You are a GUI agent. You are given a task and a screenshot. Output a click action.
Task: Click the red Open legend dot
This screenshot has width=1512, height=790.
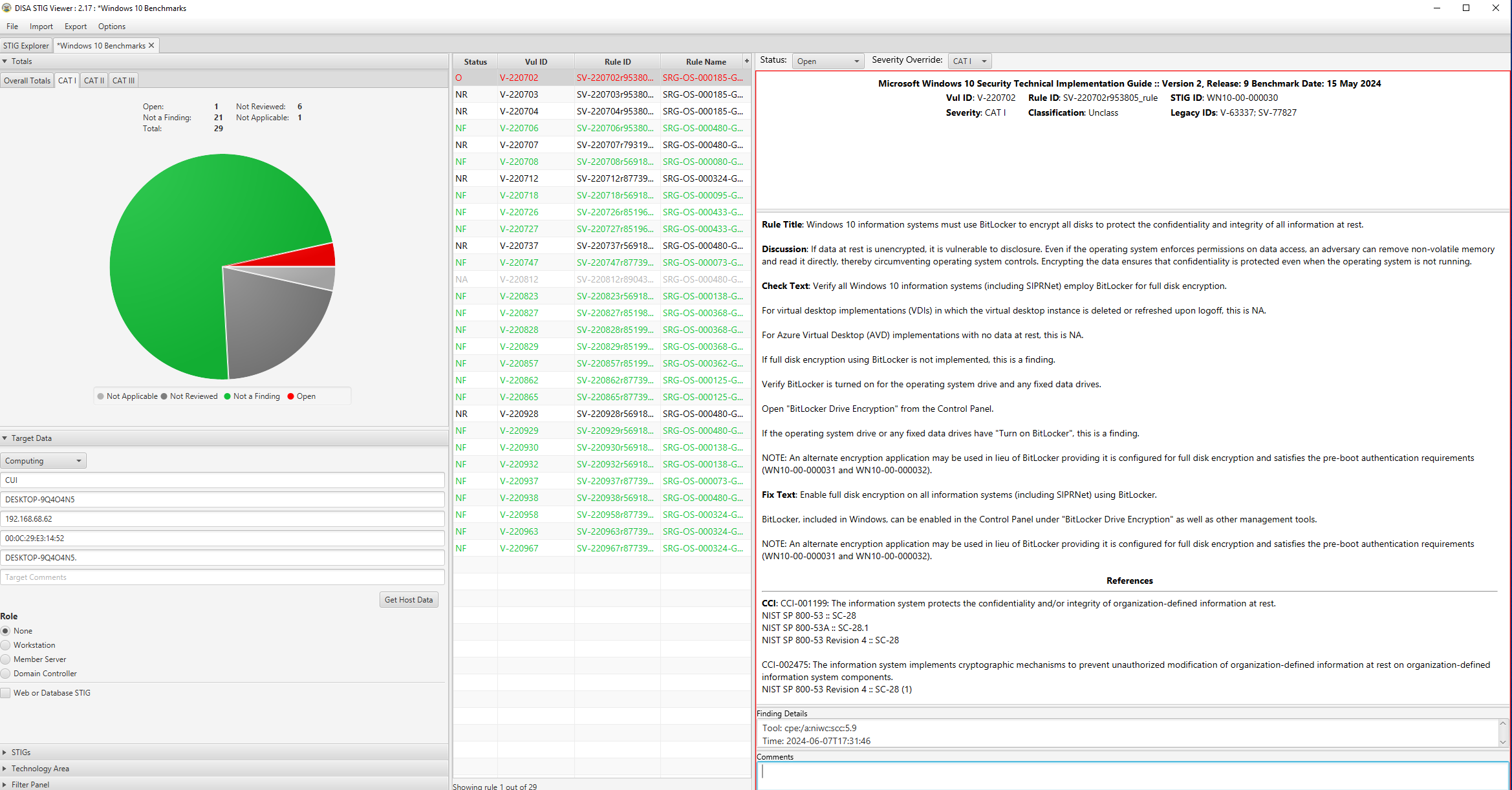point(291,396)
